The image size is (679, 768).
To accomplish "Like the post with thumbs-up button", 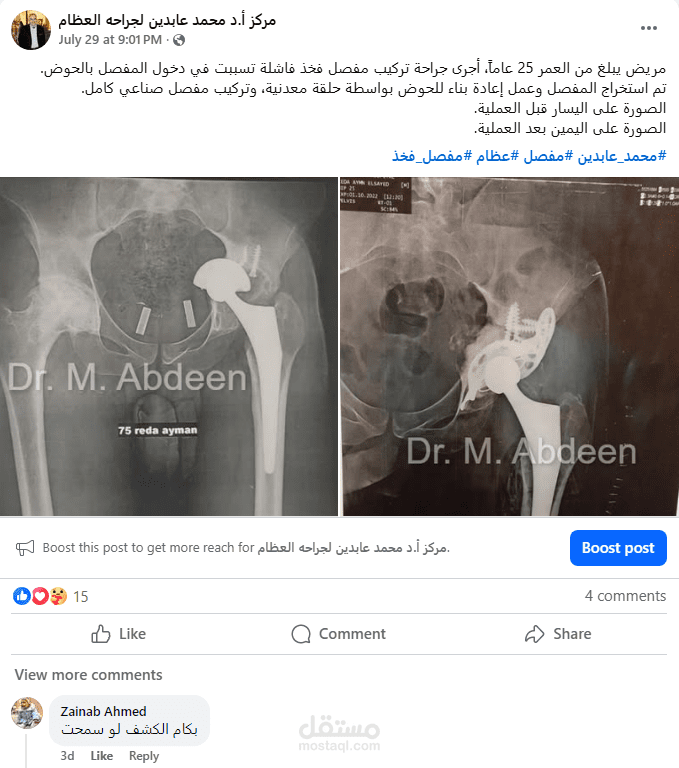I will tap(119, 634).
